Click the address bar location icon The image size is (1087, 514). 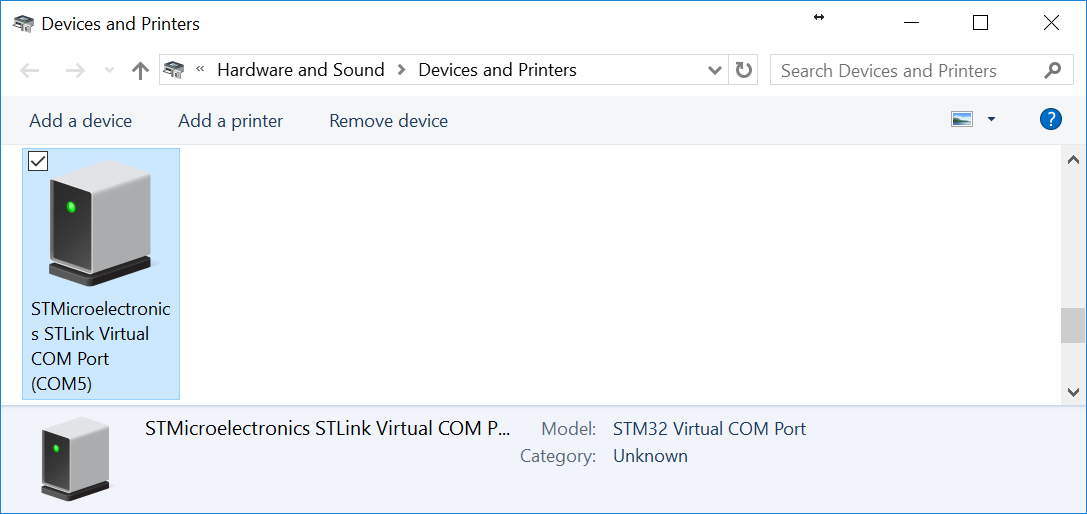coord(173,69)
